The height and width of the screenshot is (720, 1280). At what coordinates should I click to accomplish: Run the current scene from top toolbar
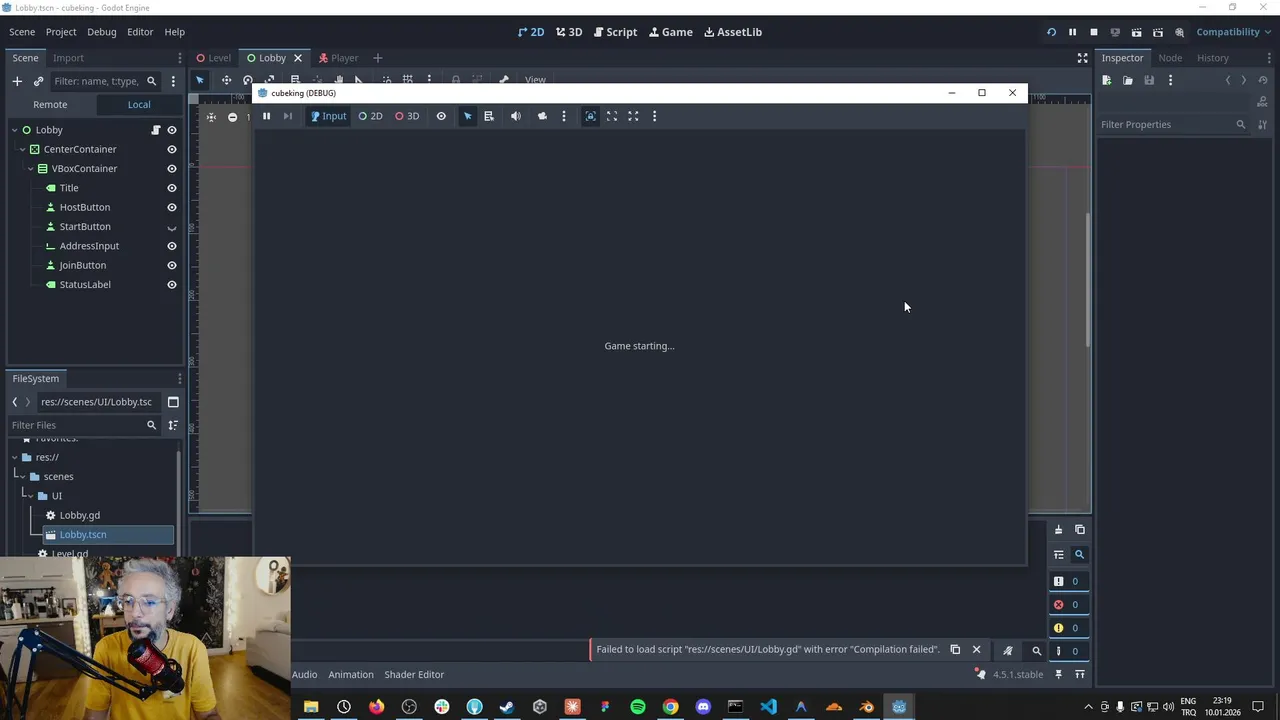[x=1136, y=32]
